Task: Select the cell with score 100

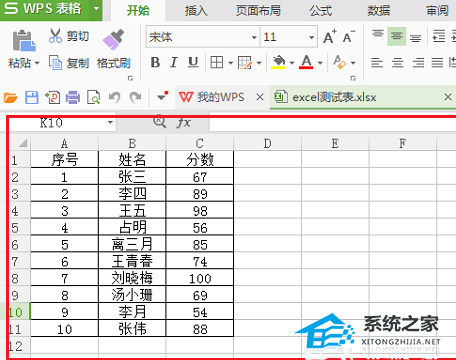Action: [200, 278]
